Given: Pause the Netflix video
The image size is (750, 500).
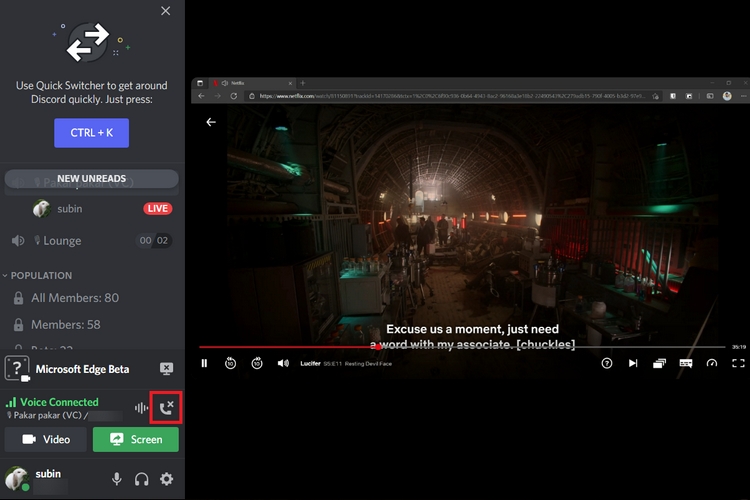Looking at the screenshot, I should [204, 363].
